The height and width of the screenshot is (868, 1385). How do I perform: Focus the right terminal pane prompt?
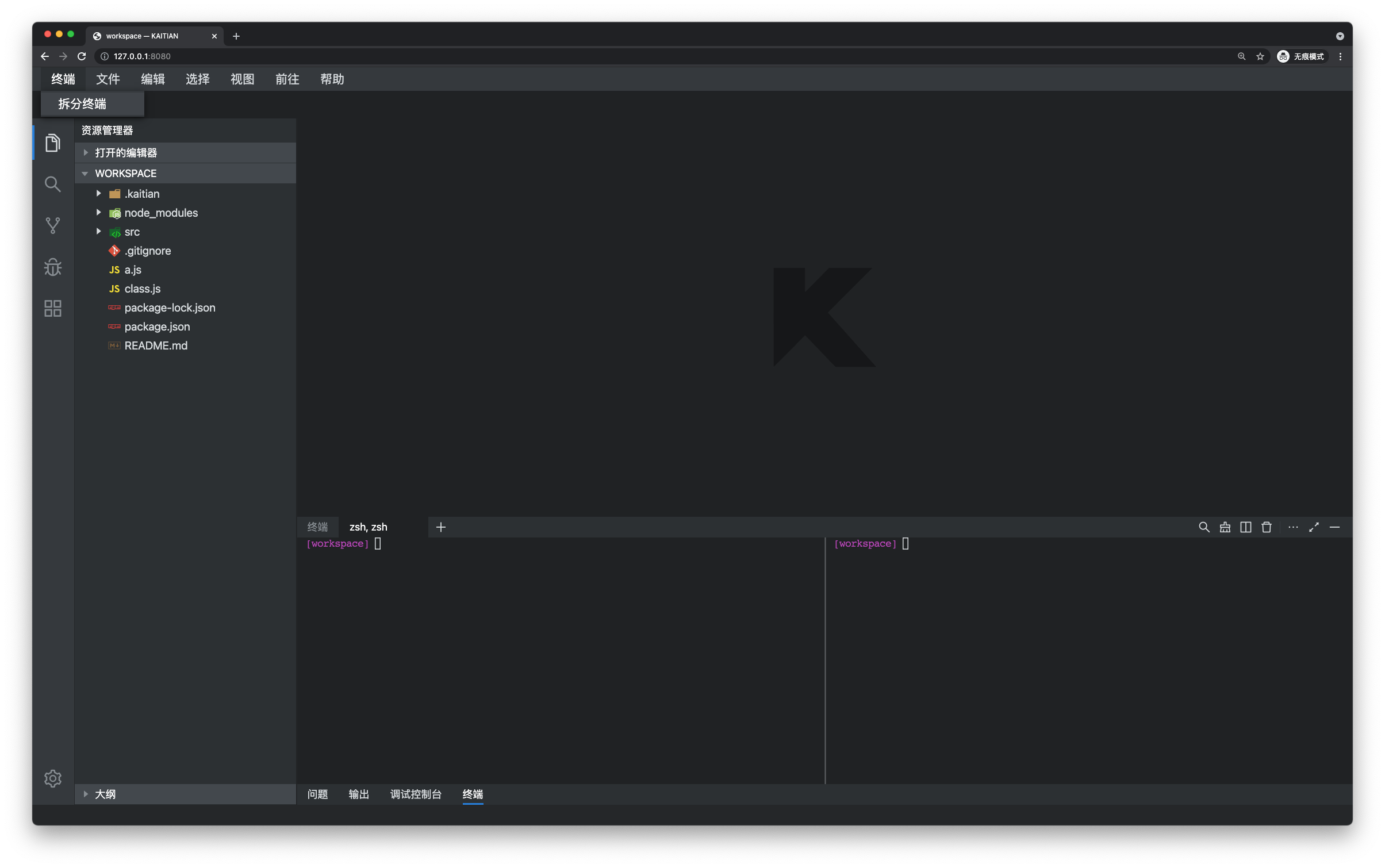872,544
